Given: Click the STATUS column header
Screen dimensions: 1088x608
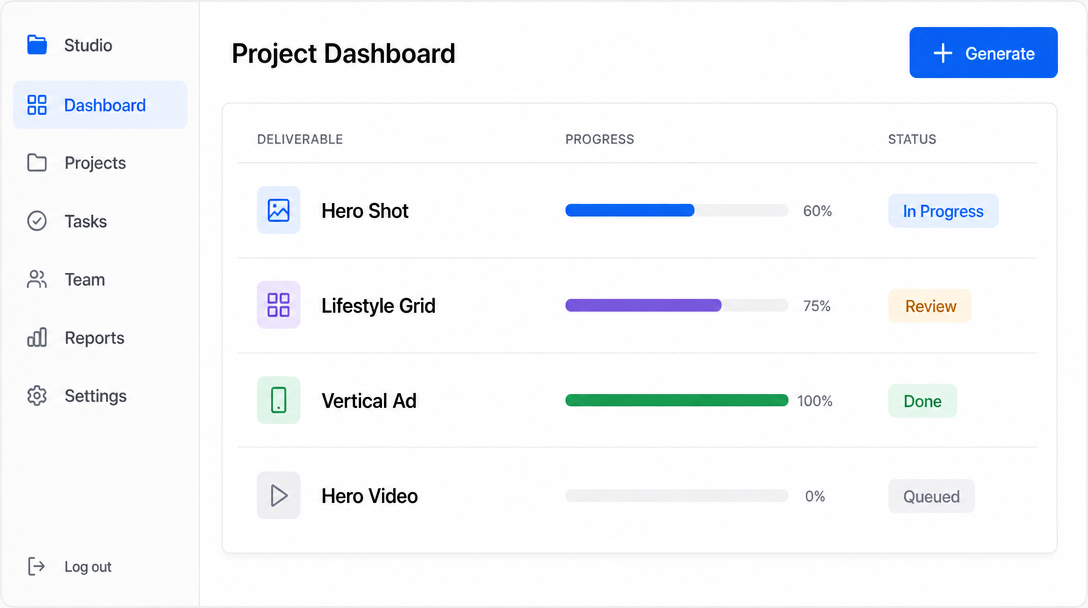Looking at the screenshot, I should coord(912,140).
